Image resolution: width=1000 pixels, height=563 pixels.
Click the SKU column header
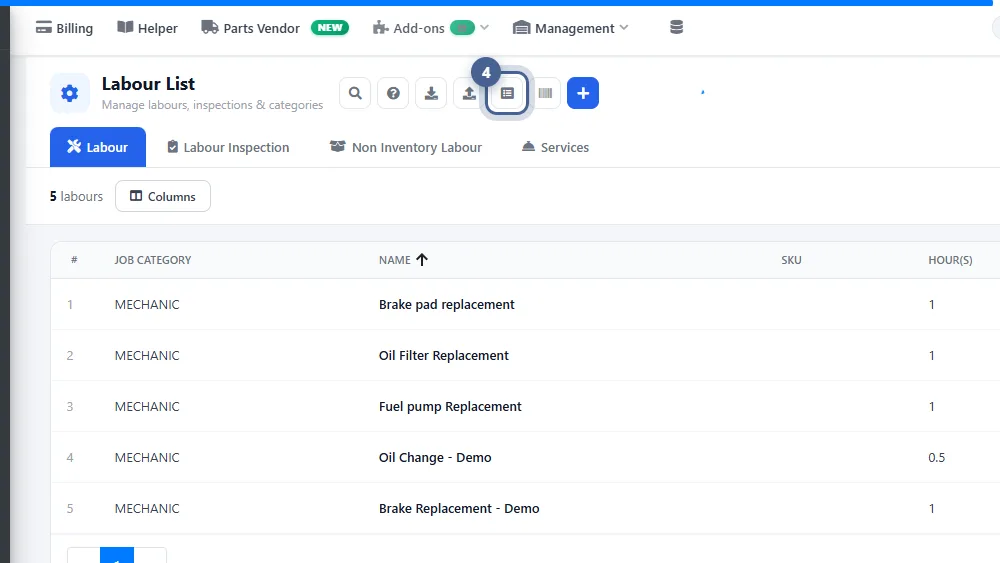tap(791, 260)
